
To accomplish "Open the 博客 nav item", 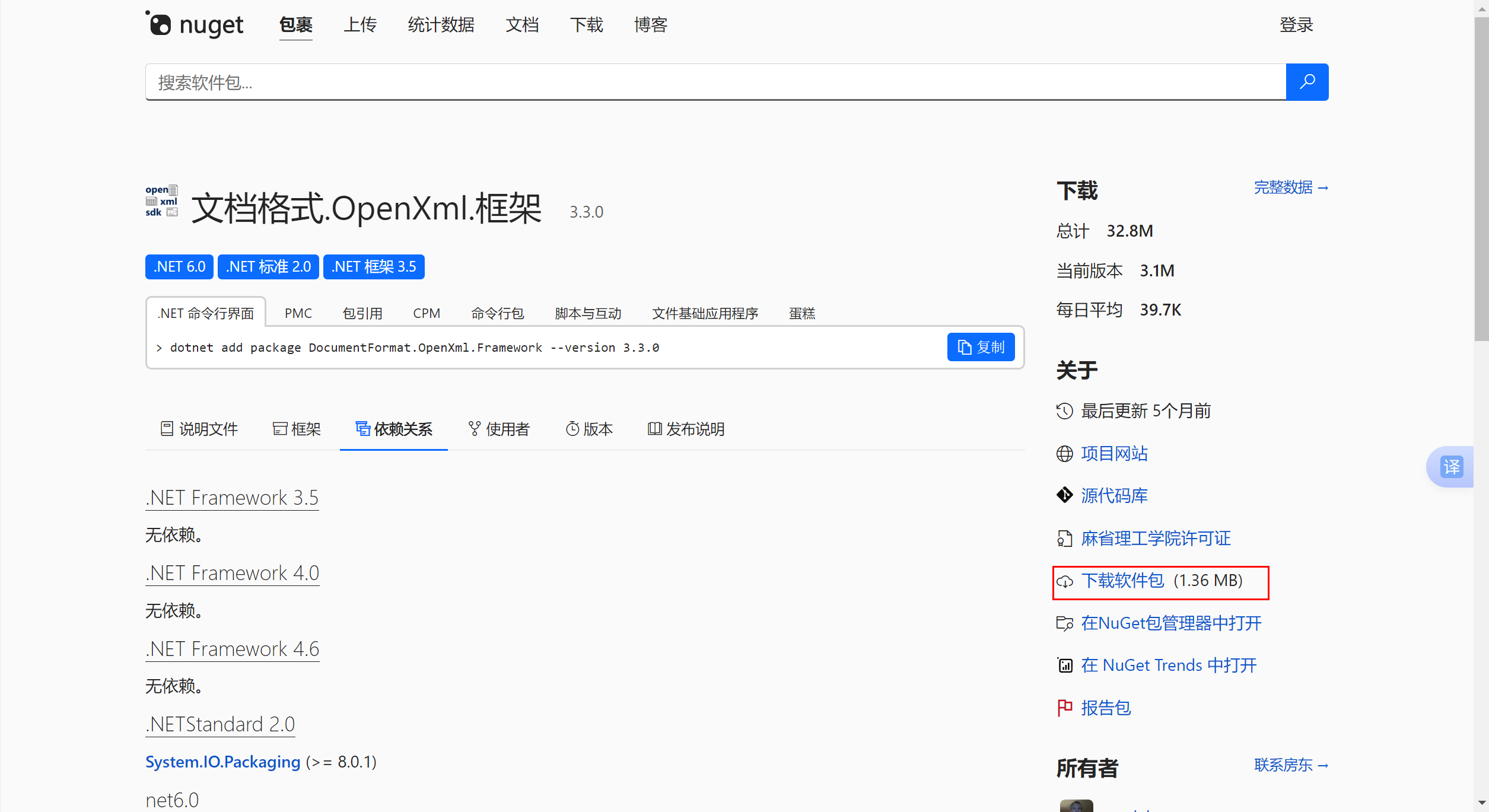I will tap(651, 25).
